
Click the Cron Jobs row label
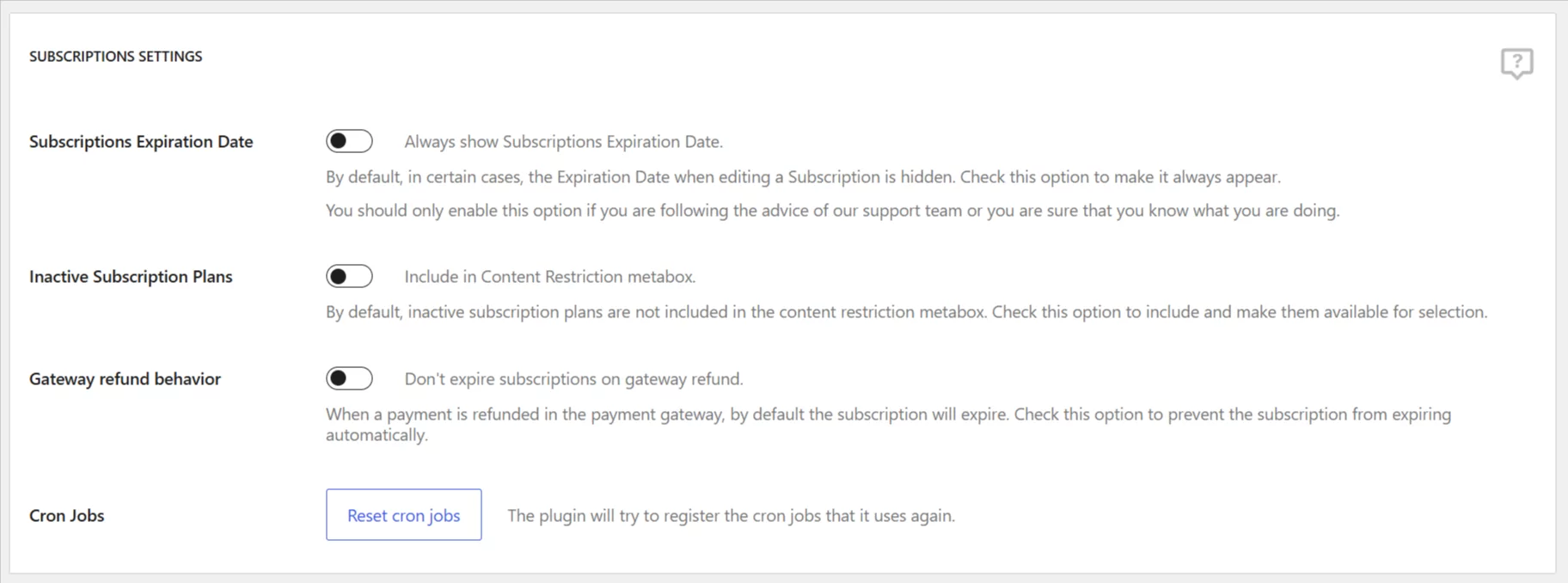(66, 516)
